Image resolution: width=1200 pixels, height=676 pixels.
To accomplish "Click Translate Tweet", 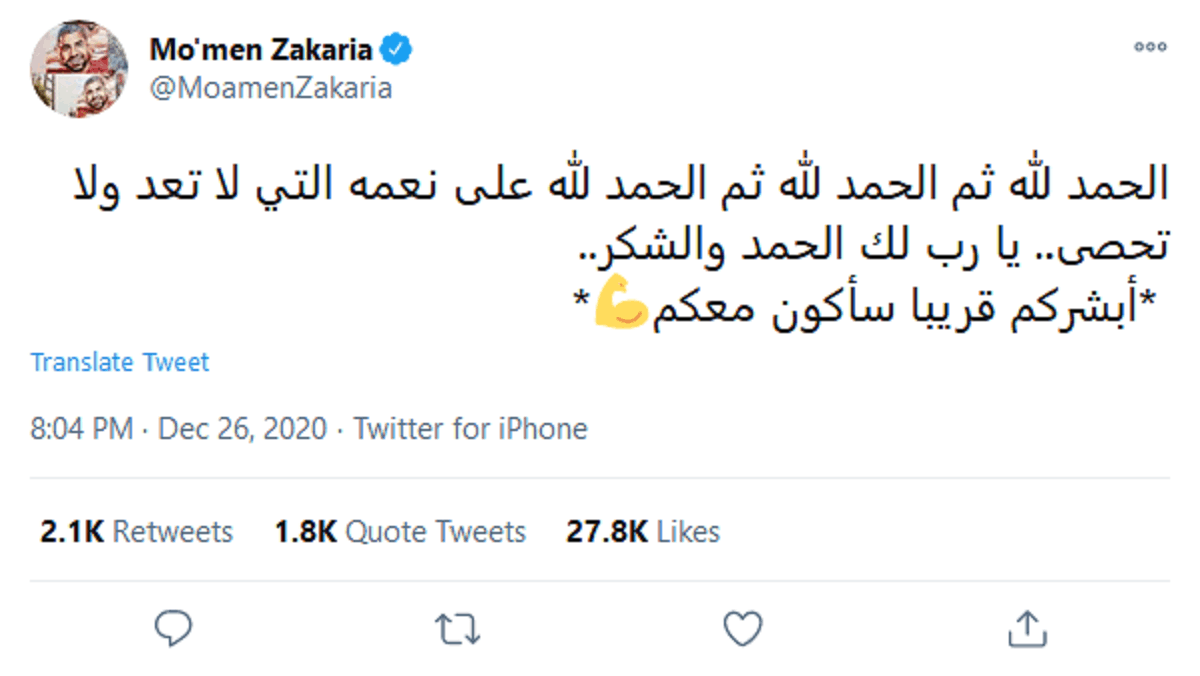I will click(x=120, y=362).
